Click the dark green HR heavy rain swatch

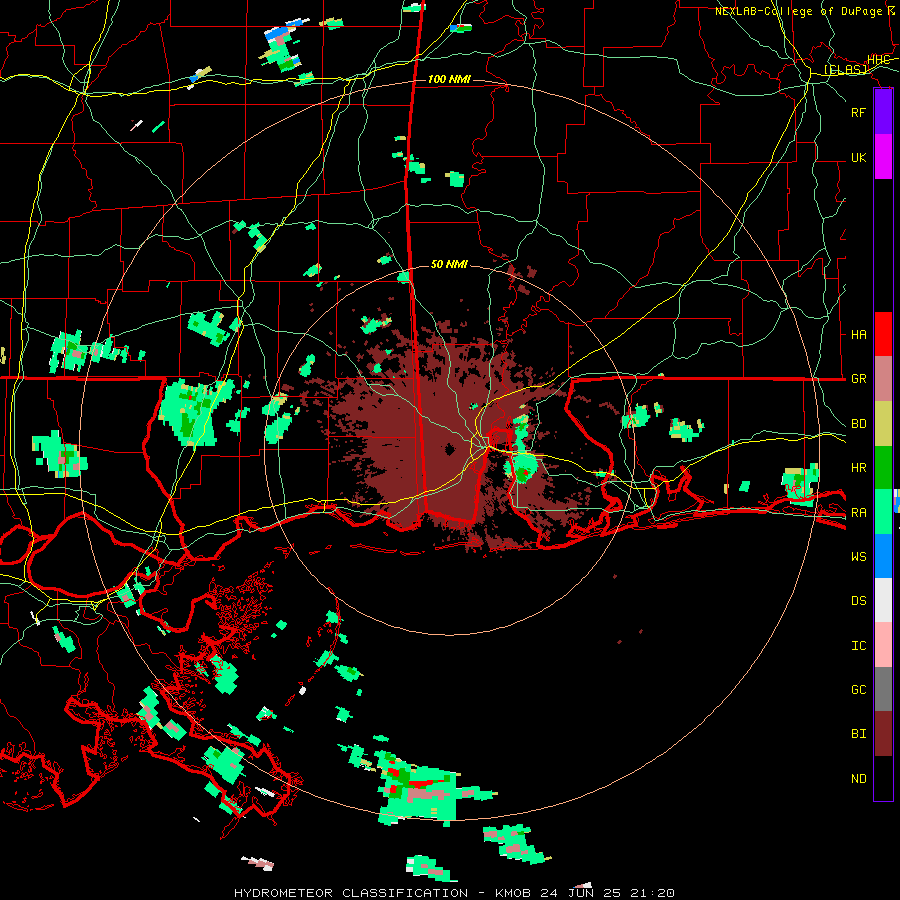tap(883, 468)
